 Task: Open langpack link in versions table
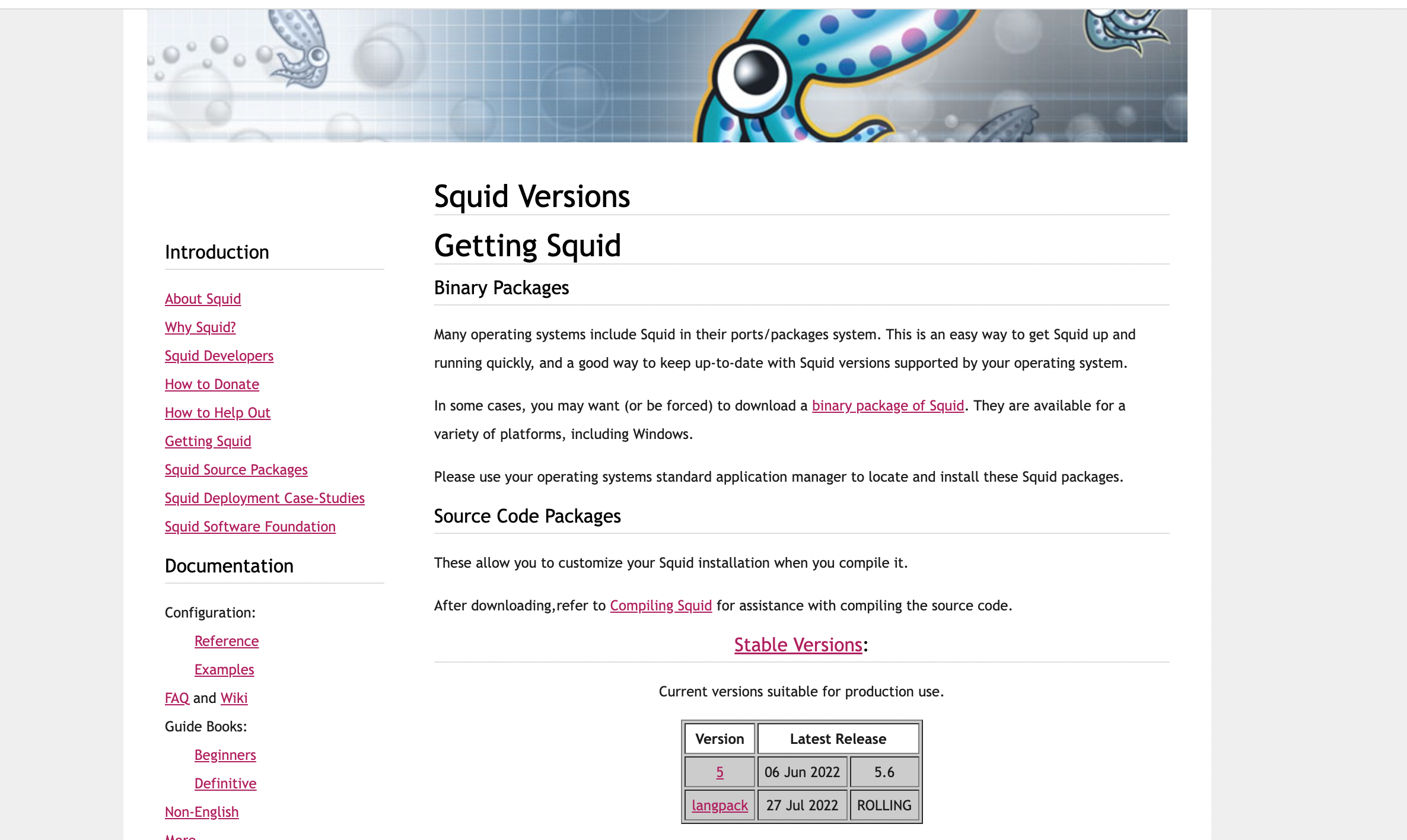[x=719, y=806]
